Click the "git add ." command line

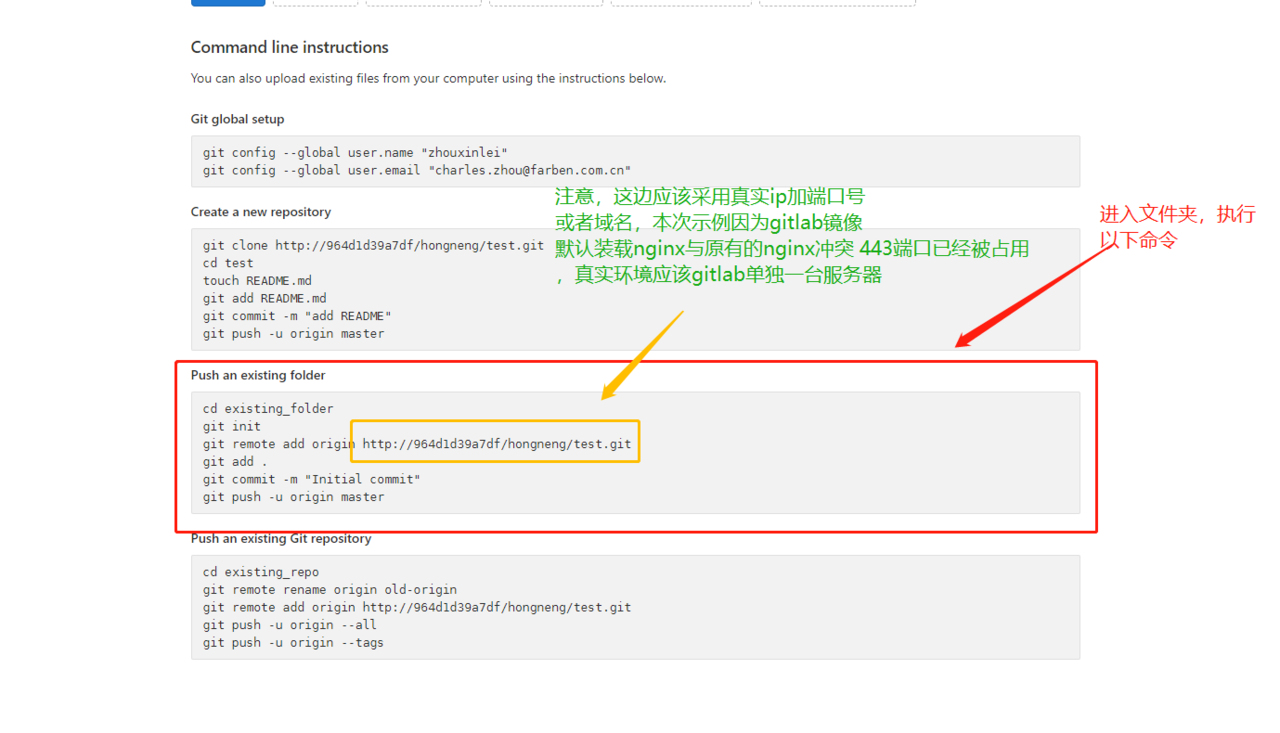235,462
